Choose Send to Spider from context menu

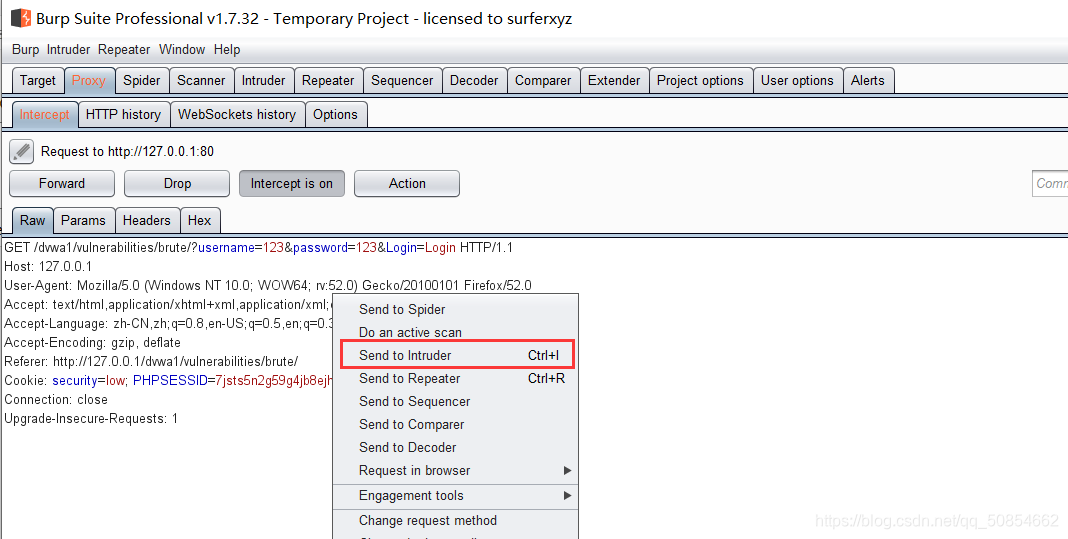455,309
